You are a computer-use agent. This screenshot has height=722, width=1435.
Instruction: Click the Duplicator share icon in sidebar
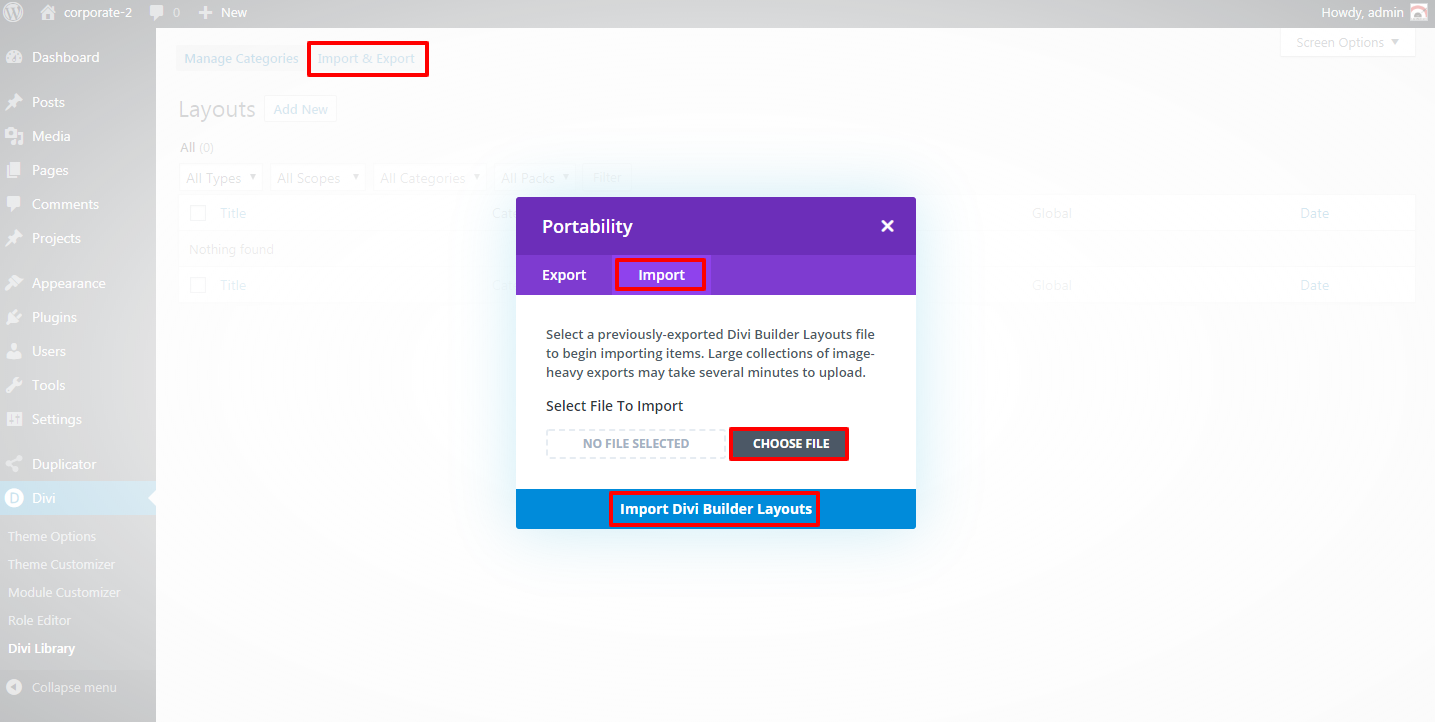point(14,464)
